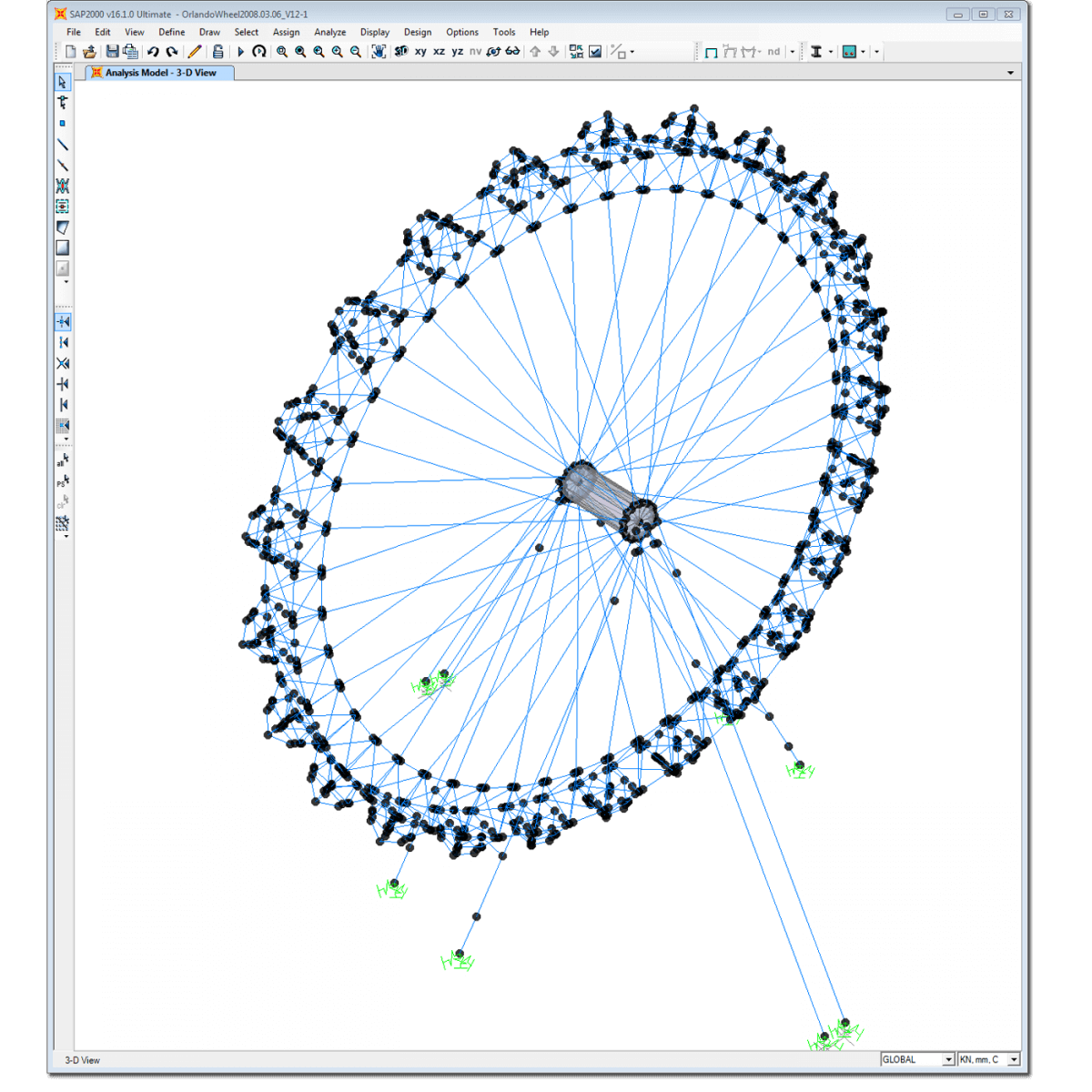The width and height of the screenshot is (1092, 1092).
Task: Open the KN, mm, C units dropdown
Action: pyautogui.click(x=1013, y=1059)
